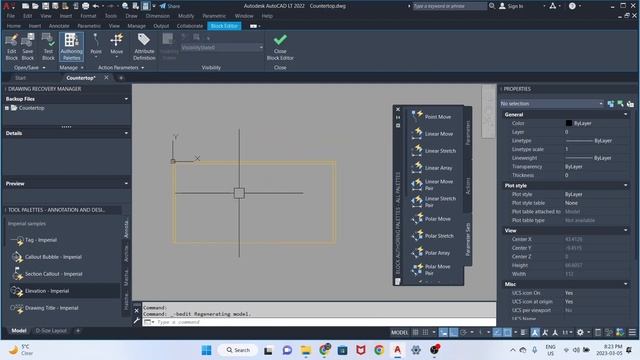Viewport: 640px width, 360px height.
Task: Click Share button in title bar
Action: tap(170, 6)
